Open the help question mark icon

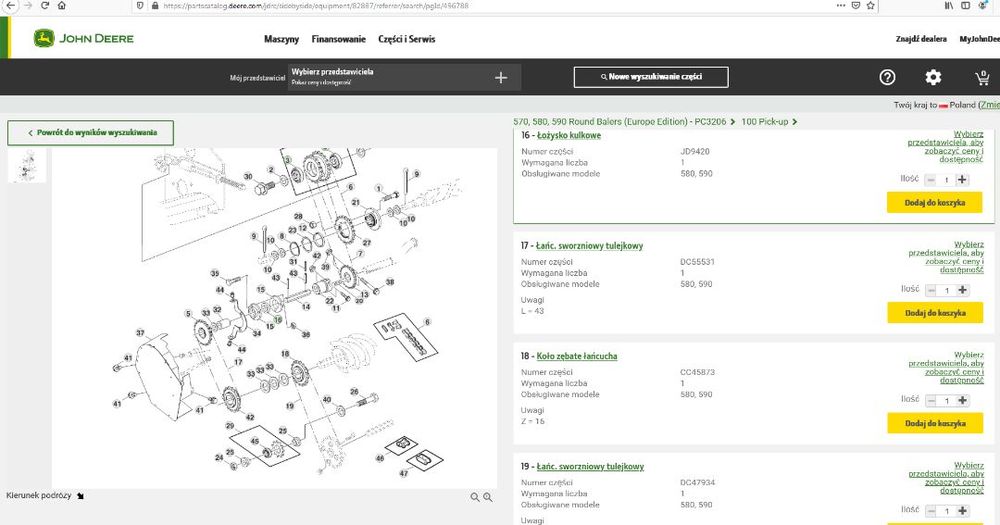[x=887, y=77]
